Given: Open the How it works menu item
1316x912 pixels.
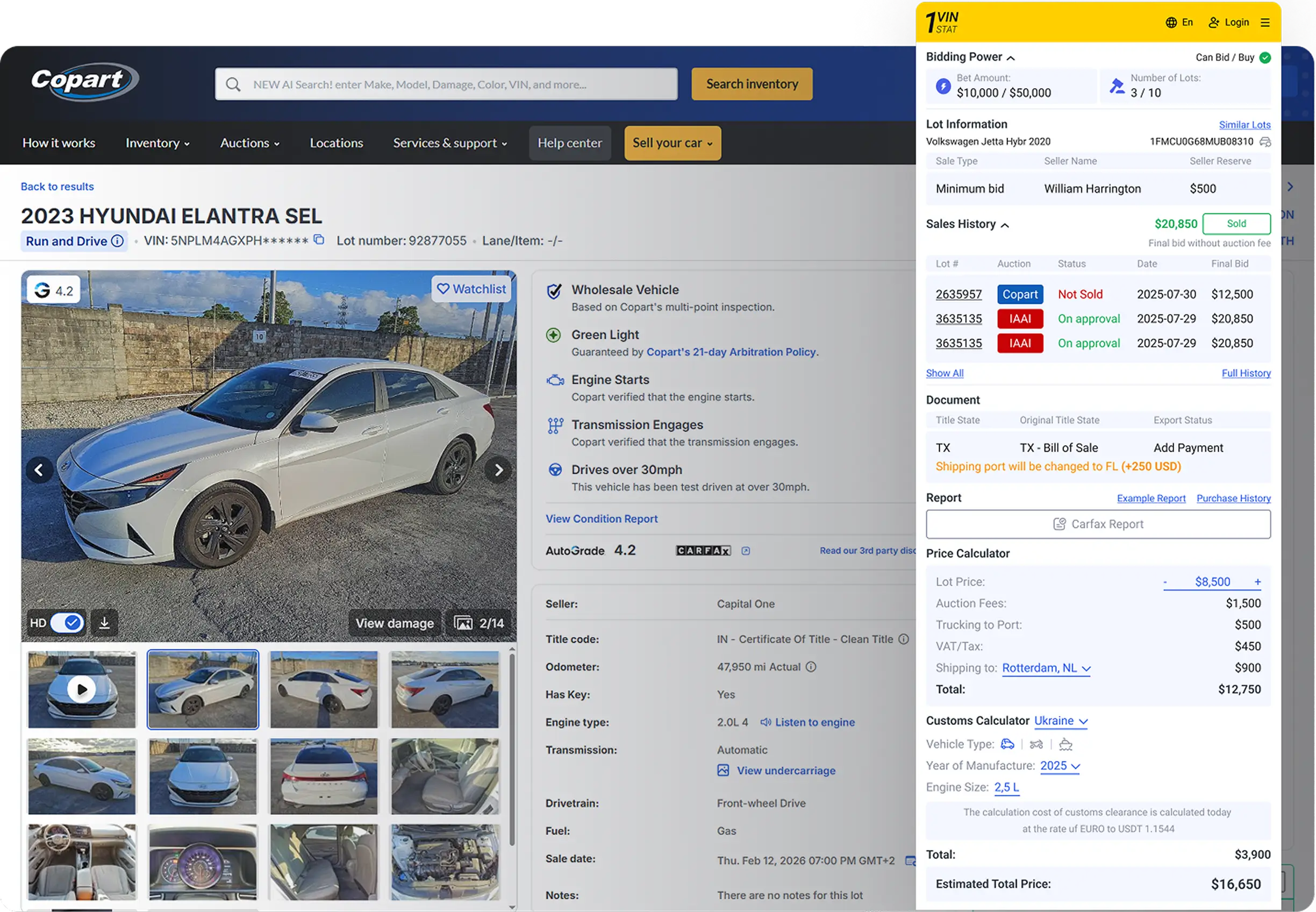Looking at the screenshot, I should pyautogui.click(x=59, y=144).
